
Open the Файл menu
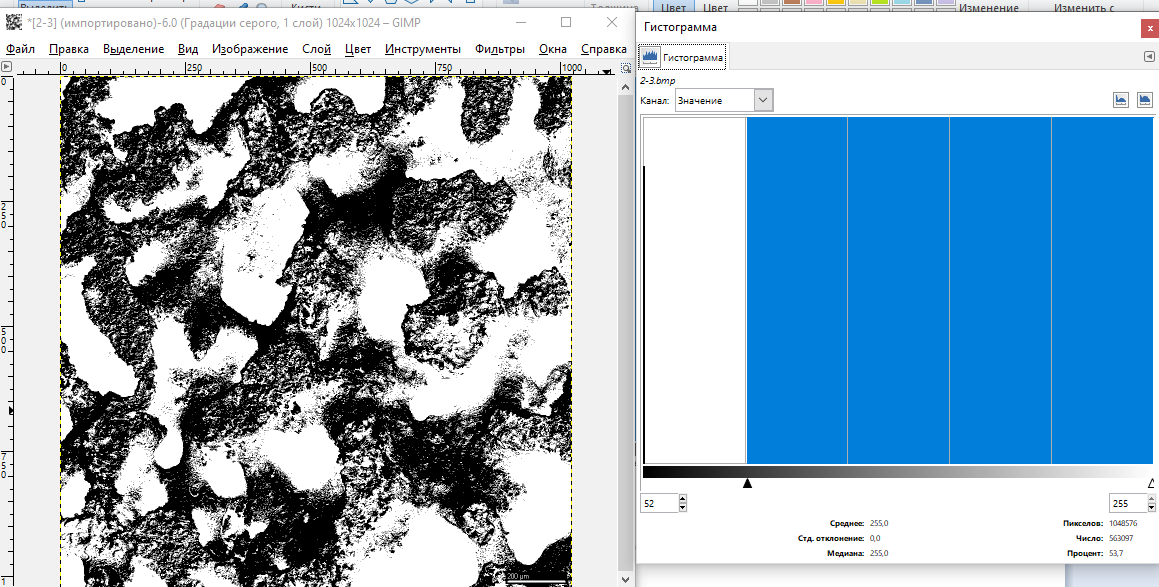coord(20,49)
